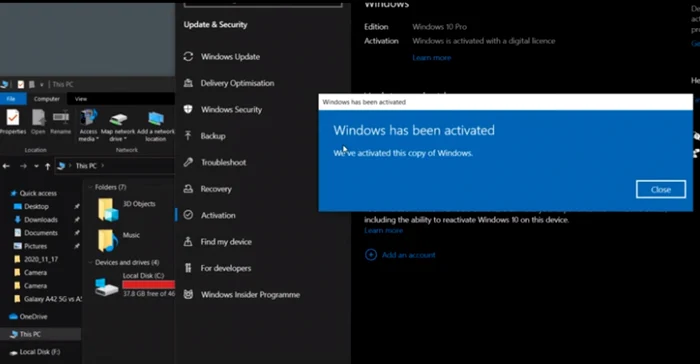Image resolution: width=700 pixels, height=364 pixels.
Task: Open Recovery settings page
Action: (x=216, y=189)
